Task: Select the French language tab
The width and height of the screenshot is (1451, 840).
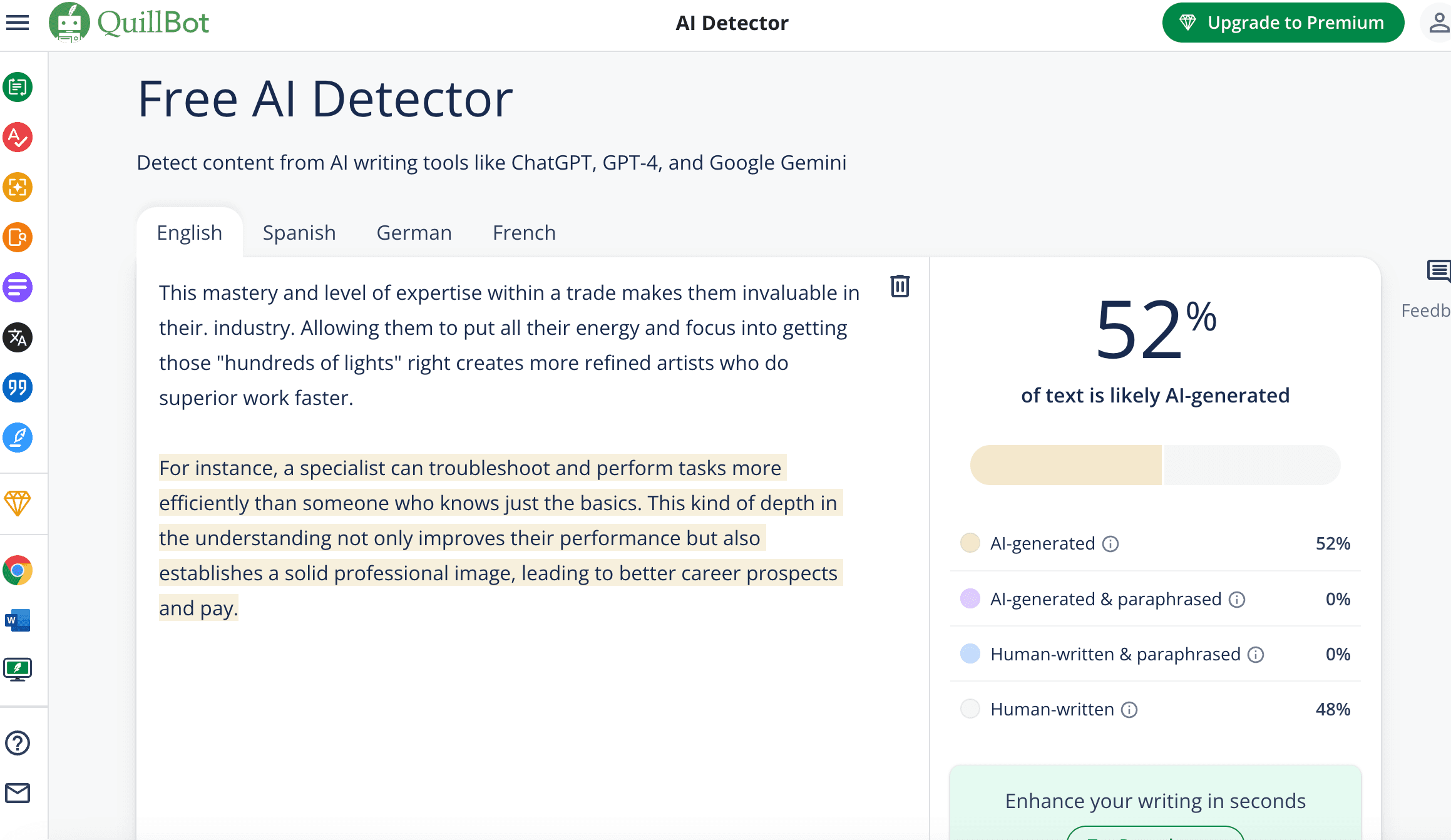Action: (524, 233)
